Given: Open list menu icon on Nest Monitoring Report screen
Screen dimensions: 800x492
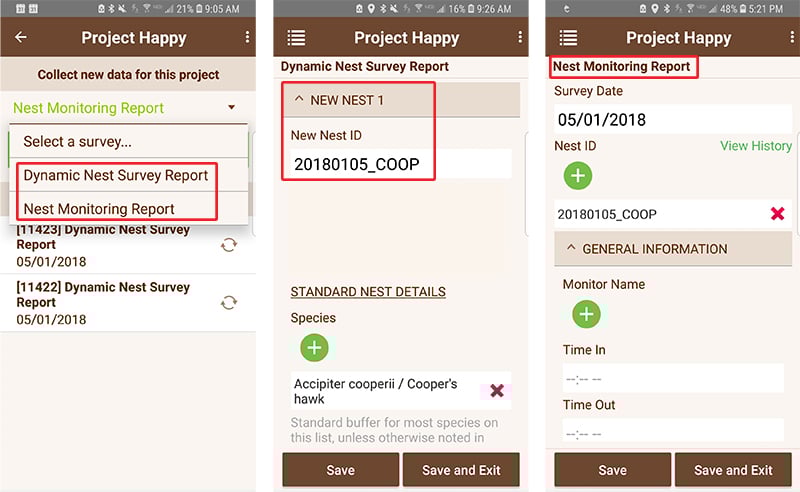Looking at the screenshot, I should (x=568, y=38).
